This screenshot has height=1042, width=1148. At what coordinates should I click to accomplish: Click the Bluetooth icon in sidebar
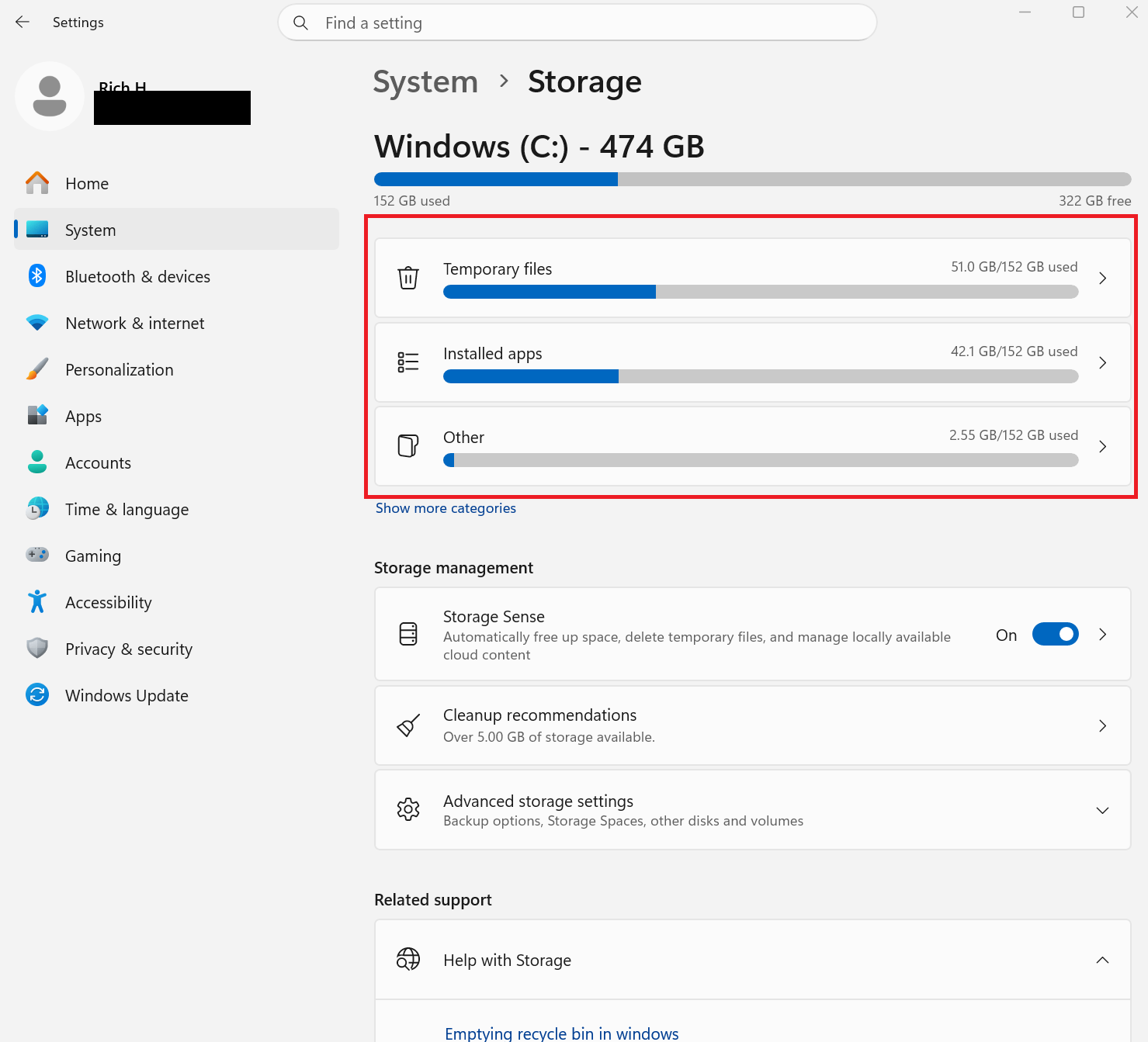coord(37,276)
